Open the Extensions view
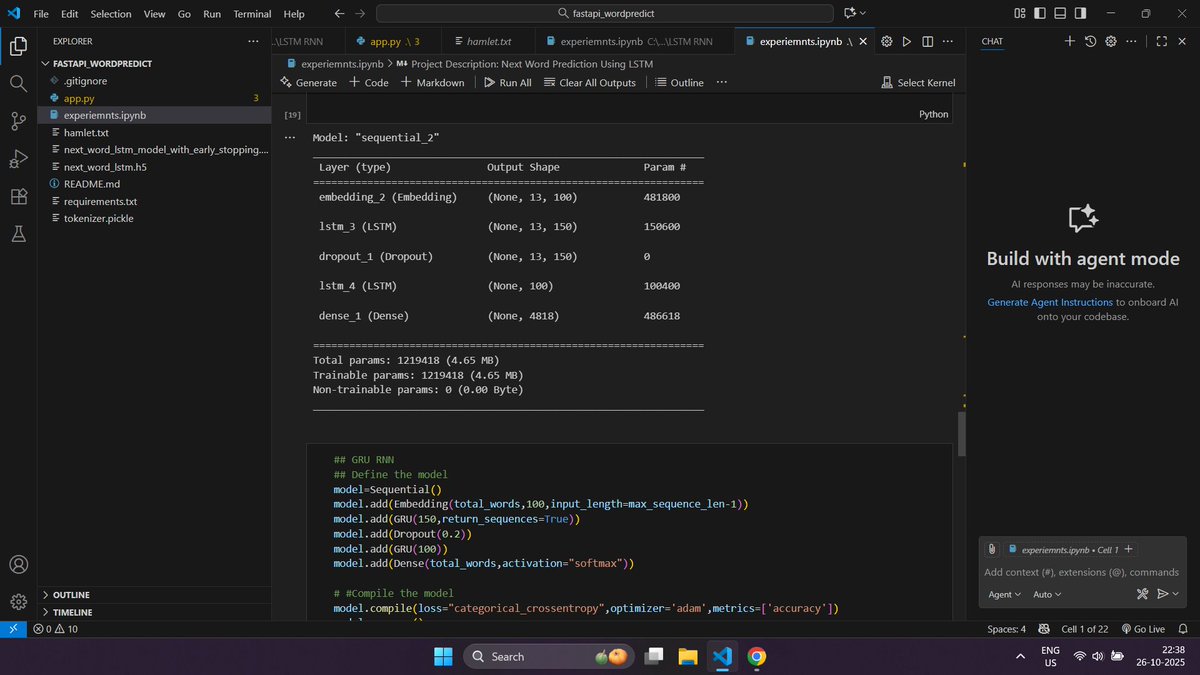Screen dimensions: 1200x675 [x=18, y=196]
